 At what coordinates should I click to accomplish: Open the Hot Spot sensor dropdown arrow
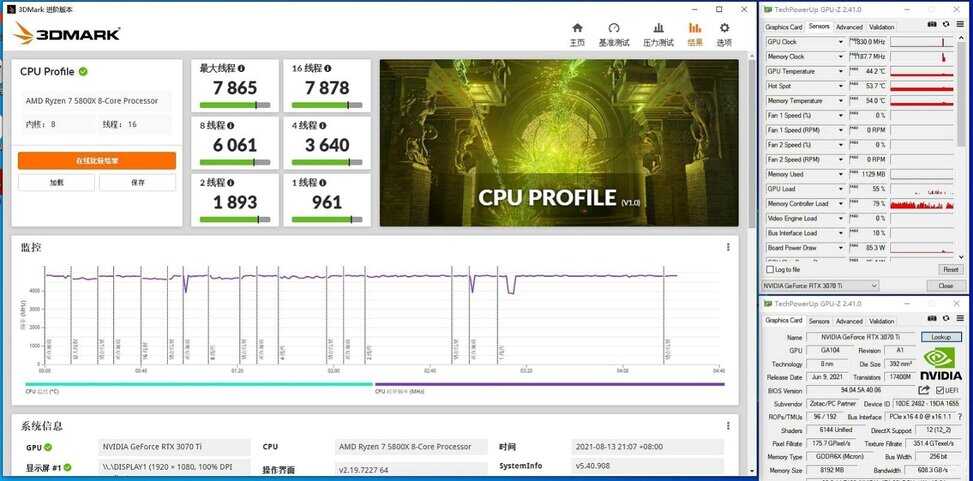[x=841, y=86]
